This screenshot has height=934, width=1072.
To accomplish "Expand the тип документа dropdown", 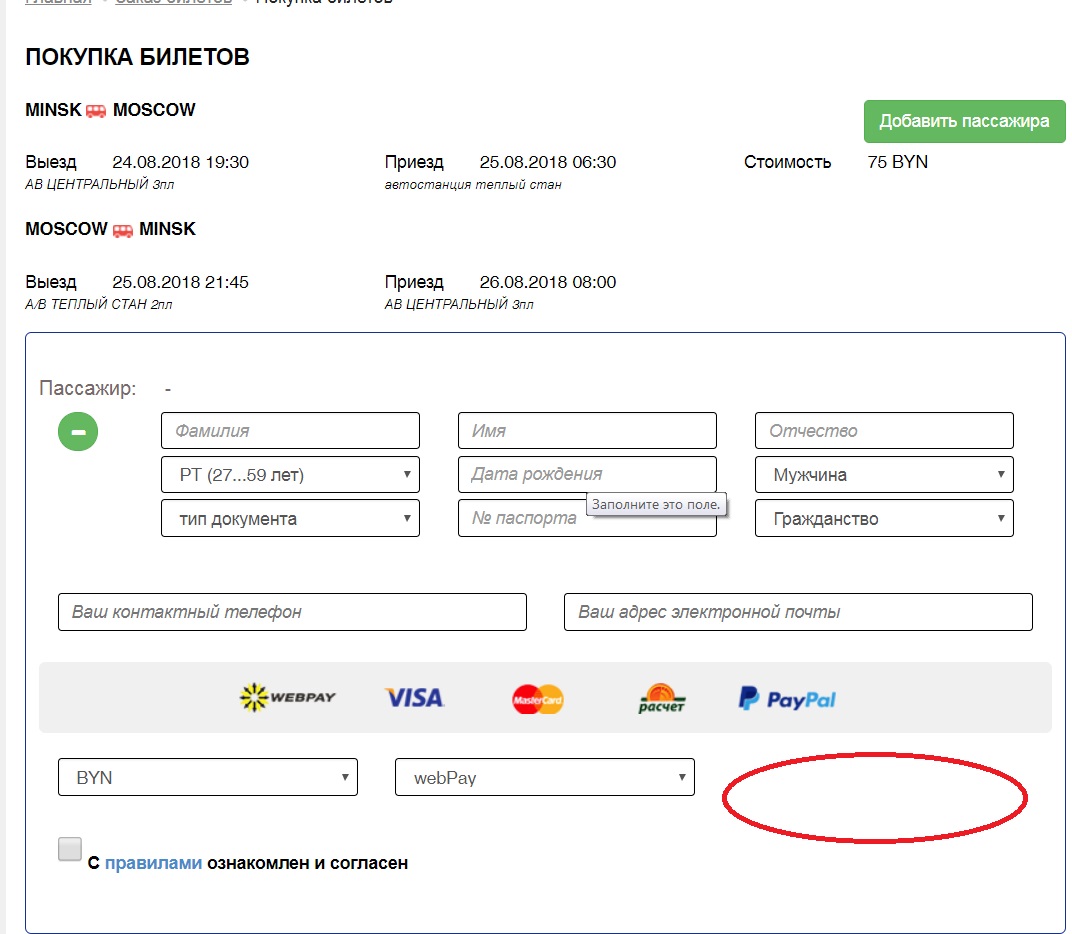I will pyautogui.click(x=291, y=519).
